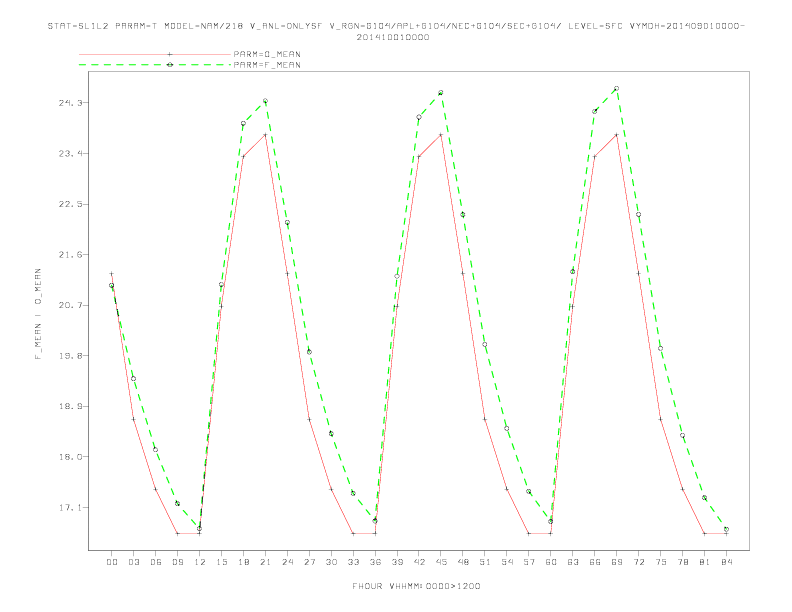
Task: Click the 20.7 y-axis tick label
Action: tap(68, 305)
